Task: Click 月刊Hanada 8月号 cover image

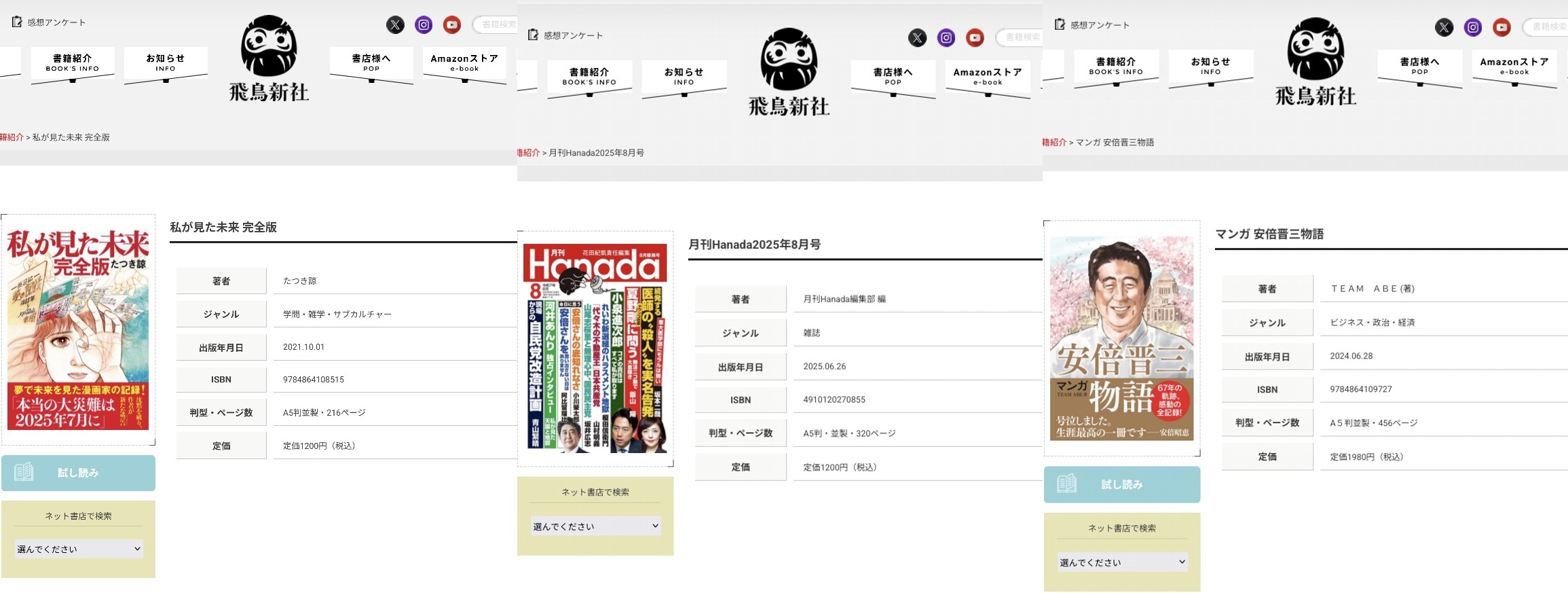Action: coord(595,348)
